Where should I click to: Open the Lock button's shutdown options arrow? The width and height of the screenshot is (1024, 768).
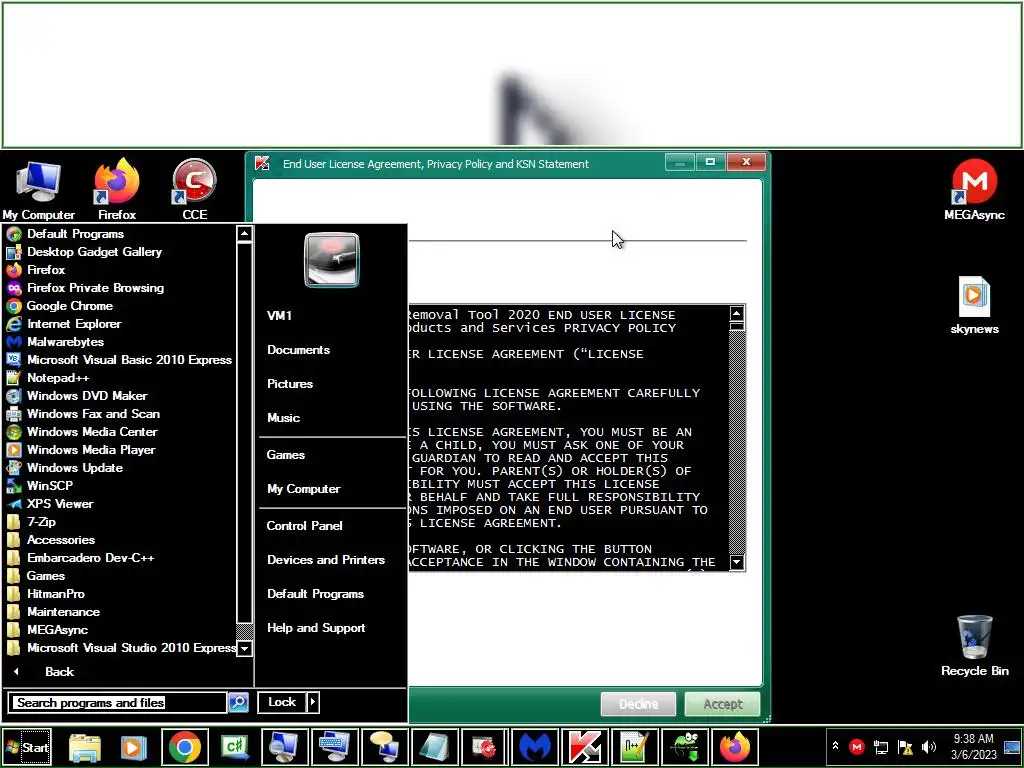313,702
